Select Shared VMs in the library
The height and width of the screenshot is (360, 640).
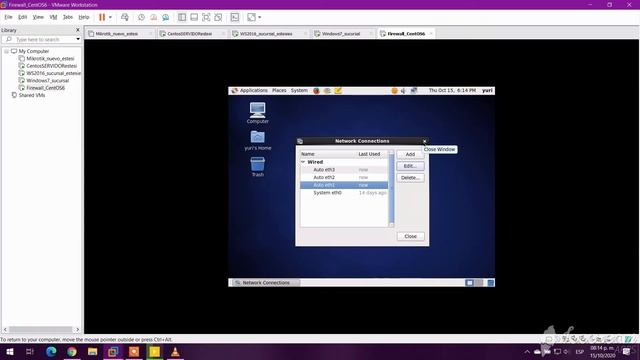click(31, 95)
